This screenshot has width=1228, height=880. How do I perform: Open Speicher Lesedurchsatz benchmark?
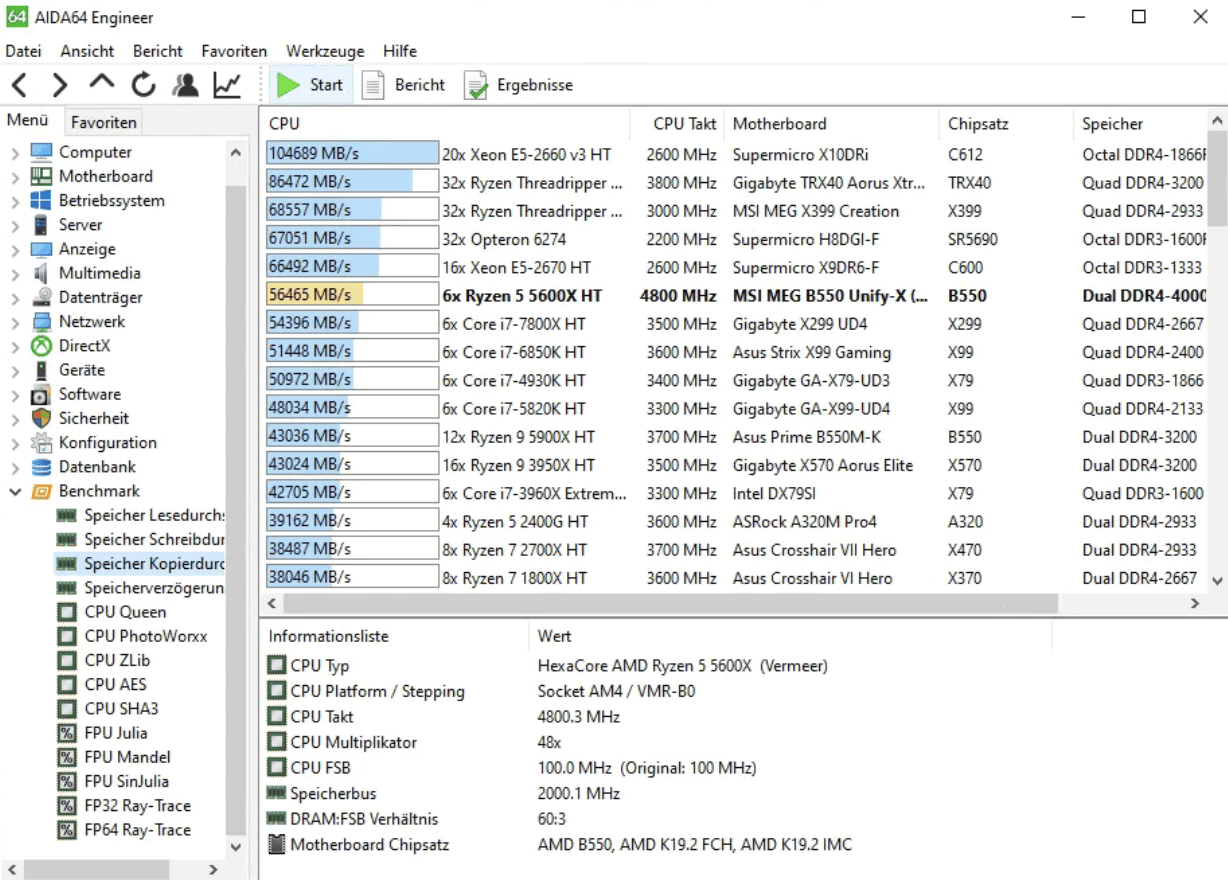tap(141, 515)
